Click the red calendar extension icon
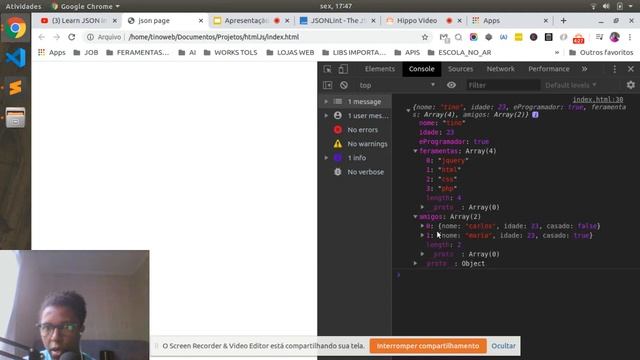The image size is (640, 360). tap(578, 38)
